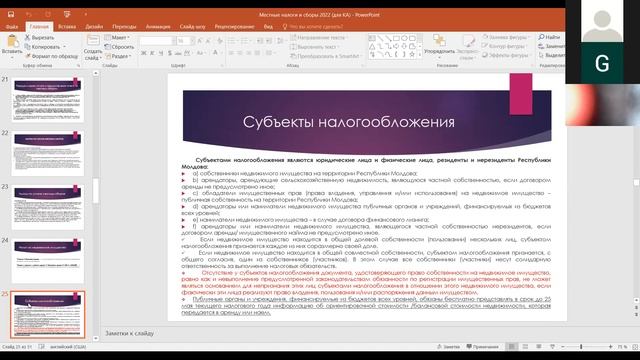Click the Save icon in quick access toolbar
This screenshot has height=360, width=640.
tap(11, 14)
